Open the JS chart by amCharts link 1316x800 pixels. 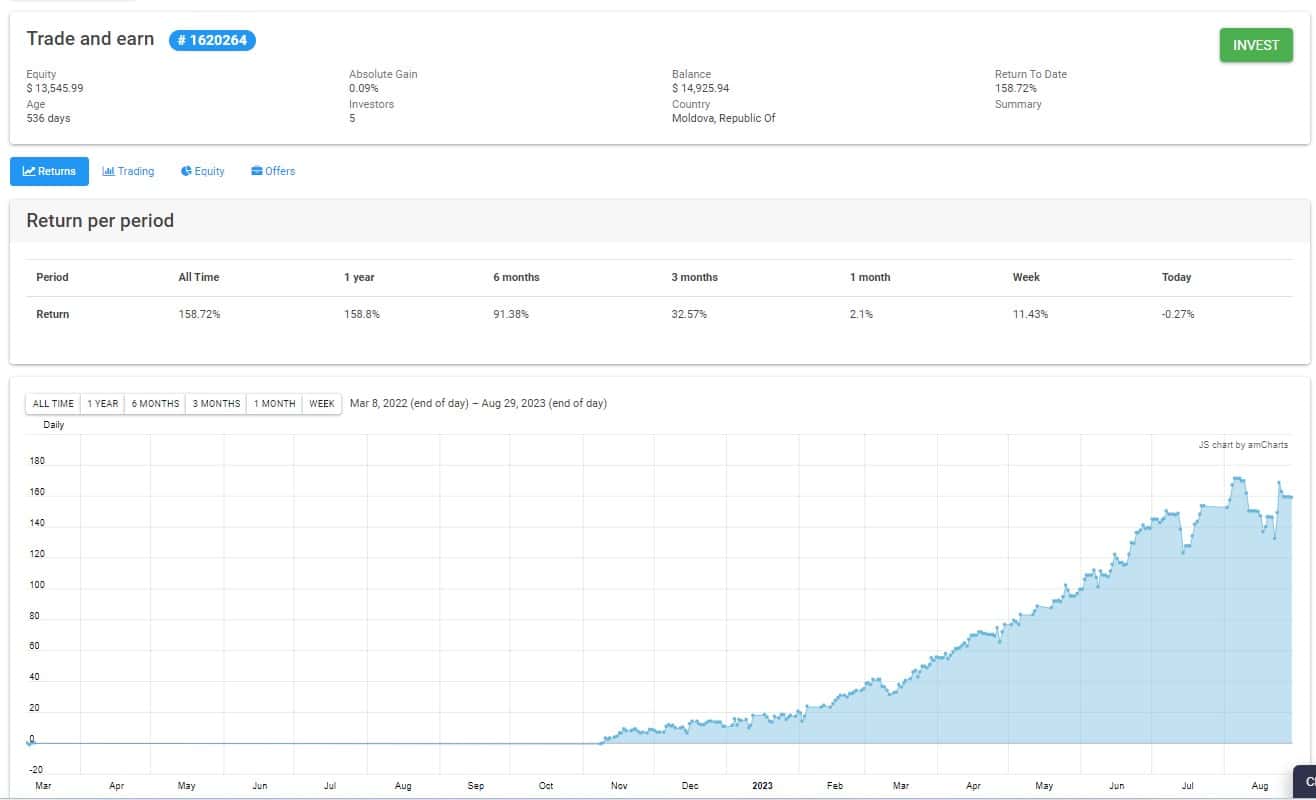[x=1243, y=445]
